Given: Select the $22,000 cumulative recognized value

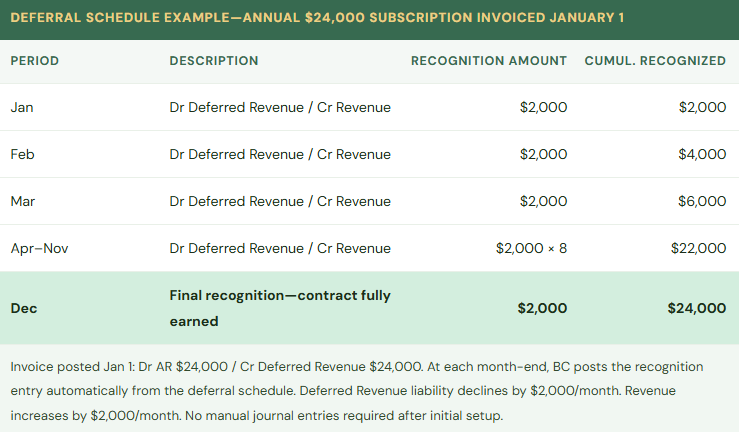Looking at the screenshot, I should tap(699, 248).
